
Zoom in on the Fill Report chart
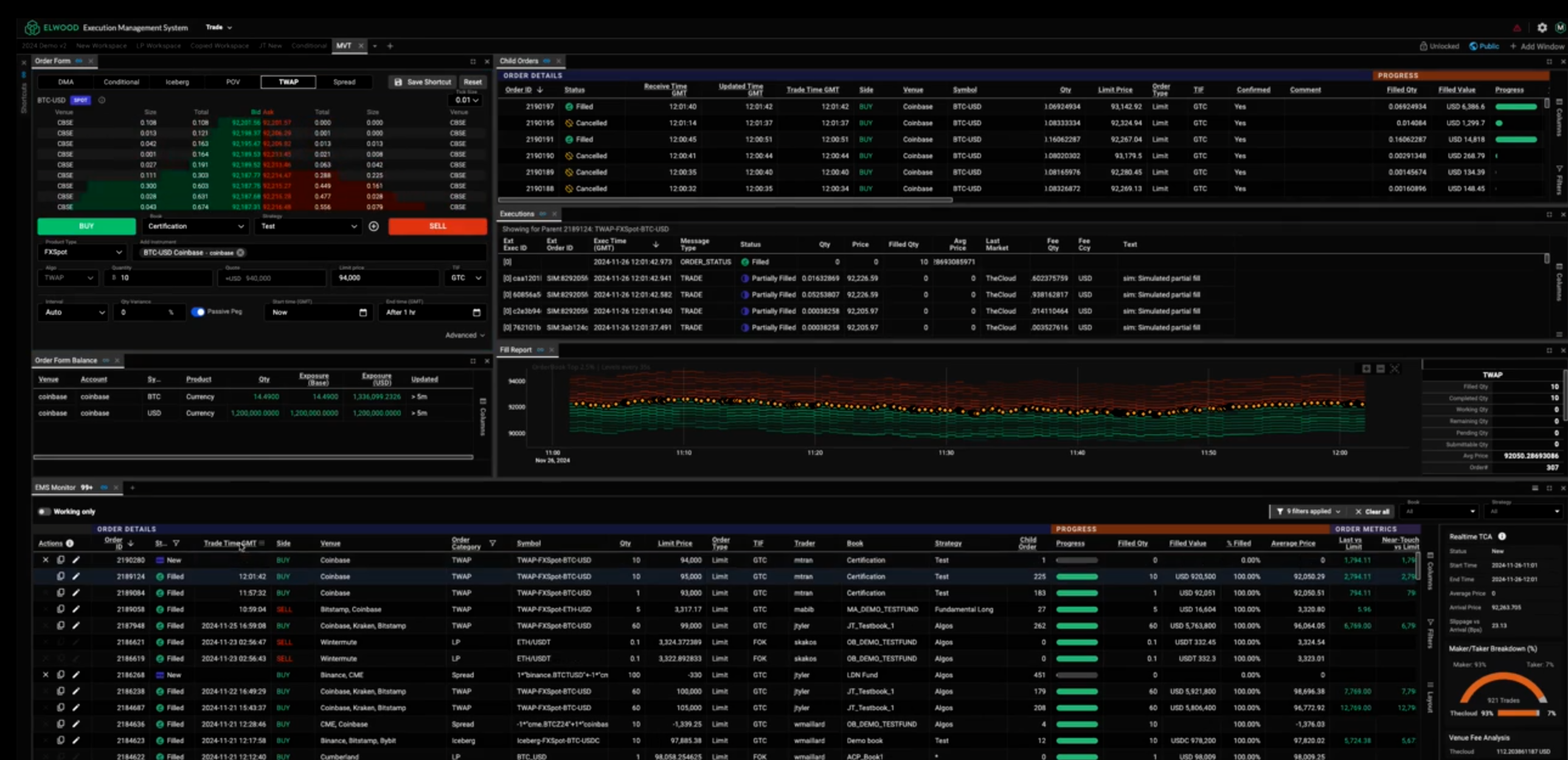click(1366, 368)
